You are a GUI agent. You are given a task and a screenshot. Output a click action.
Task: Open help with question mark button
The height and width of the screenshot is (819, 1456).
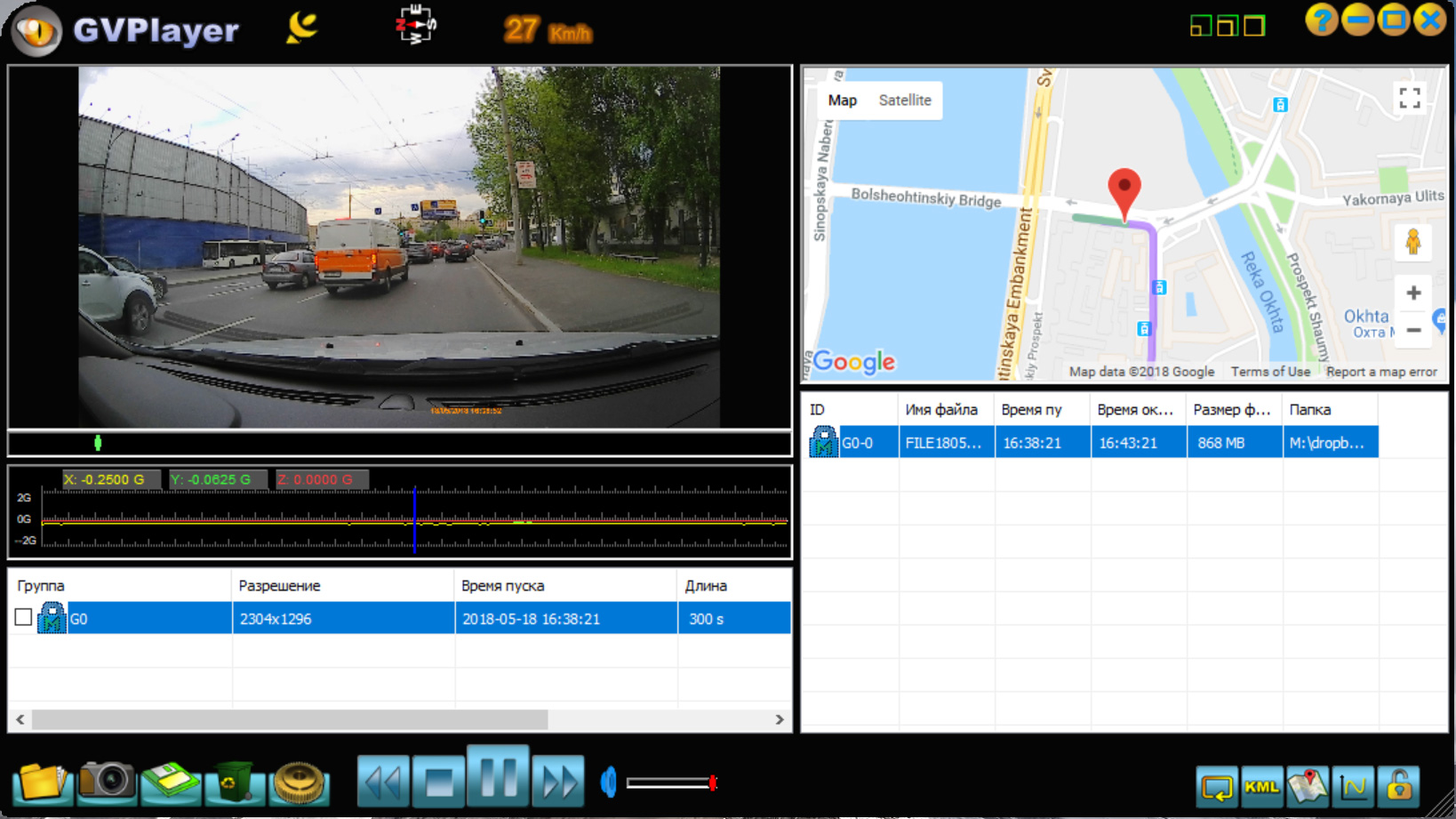1322,20
